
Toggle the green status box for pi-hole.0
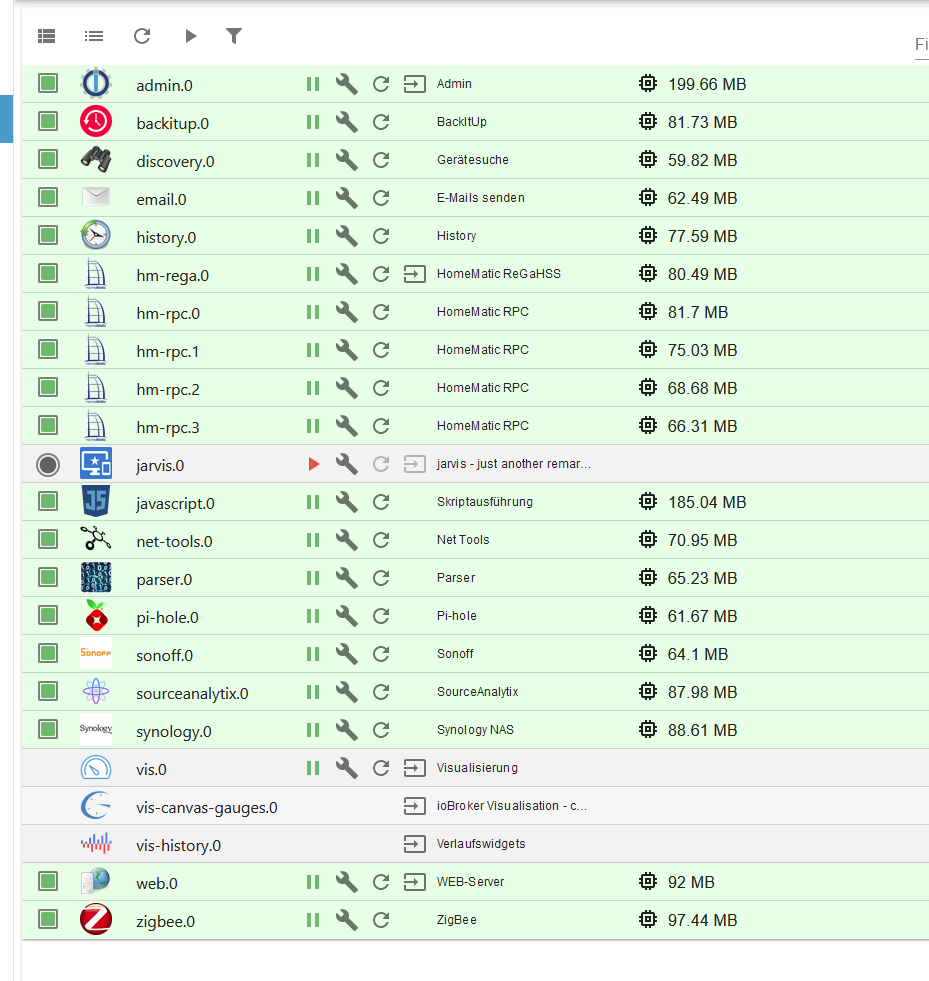click(48, 616)
